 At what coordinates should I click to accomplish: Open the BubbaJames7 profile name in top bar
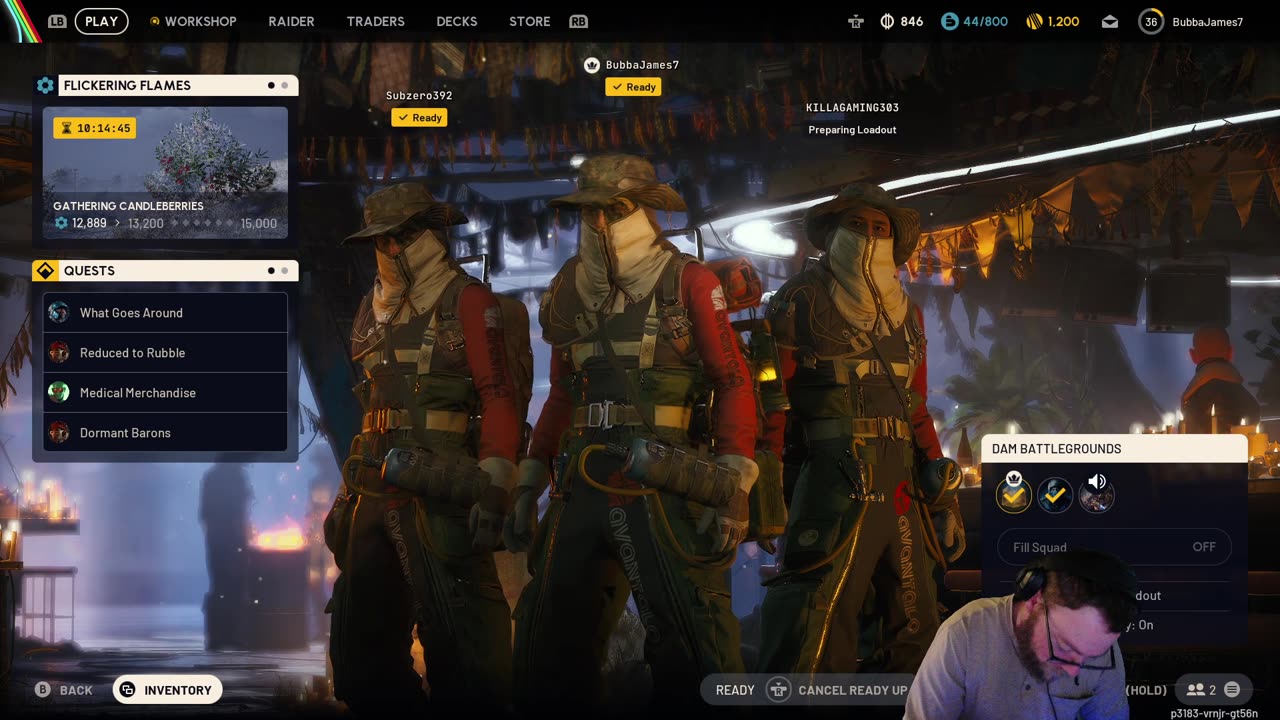(1207, 22)
